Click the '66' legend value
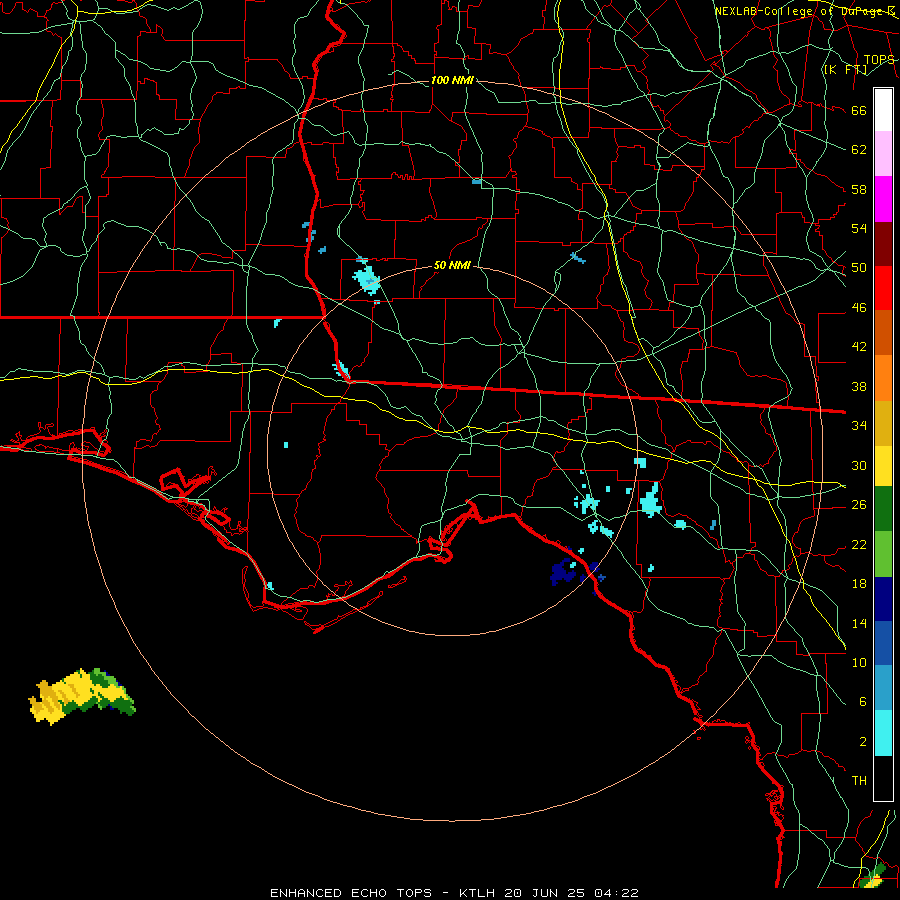Screen dimensions: 900x900 [859, 111]
